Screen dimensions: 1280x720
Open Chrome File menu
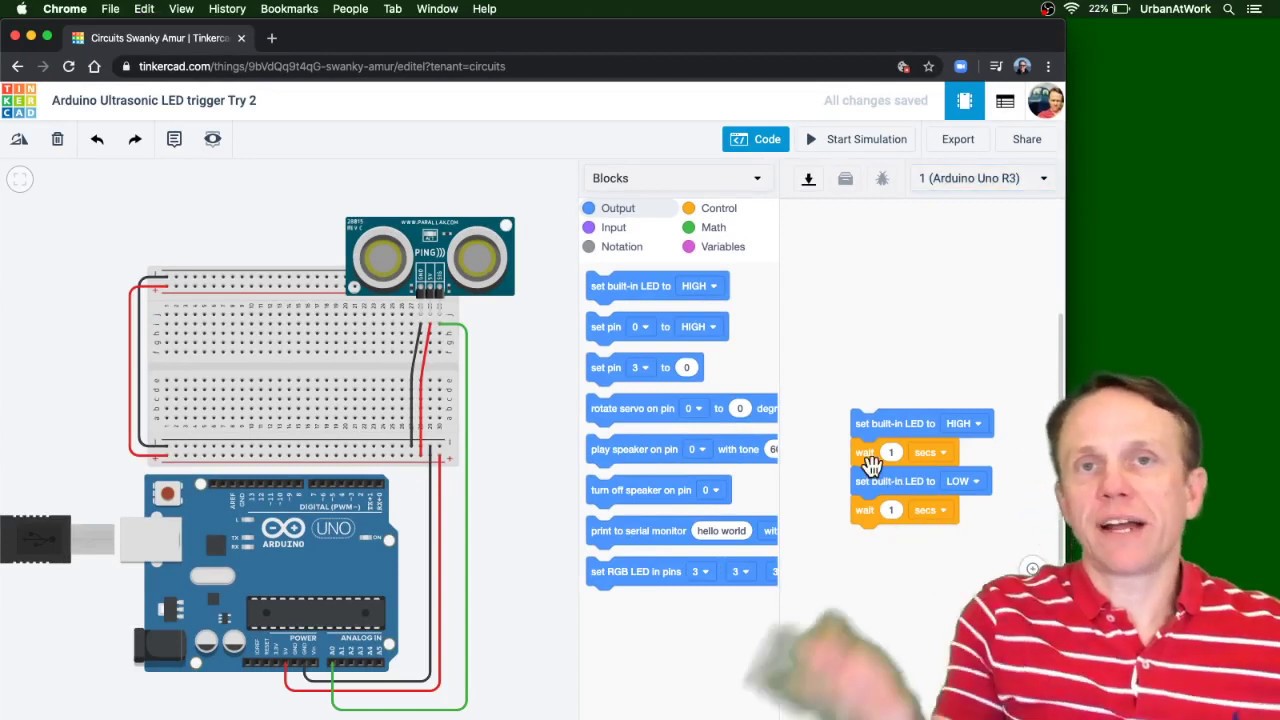[110, 9]
